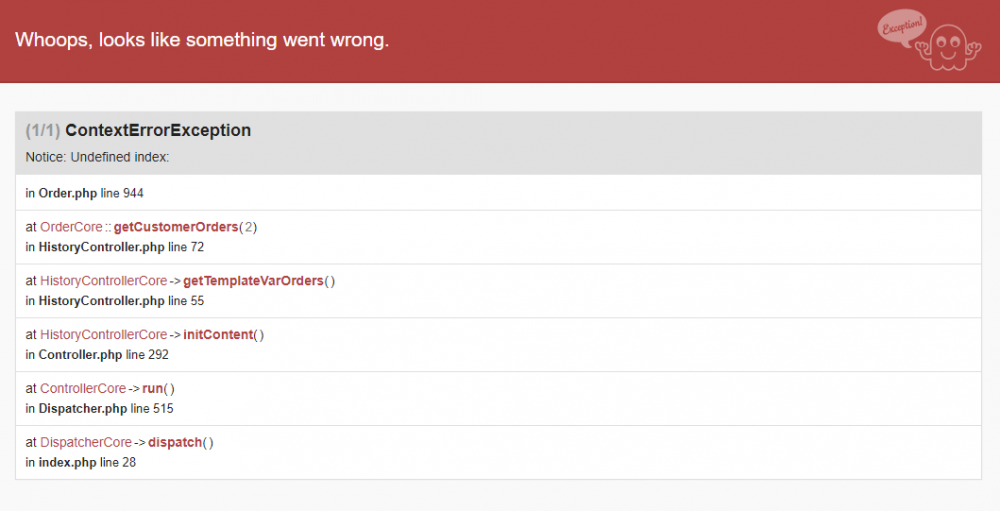1000x511 pixels.
Task: Select the ContextErrorException title
Action: pyautogui.click(x=158, y=130)
